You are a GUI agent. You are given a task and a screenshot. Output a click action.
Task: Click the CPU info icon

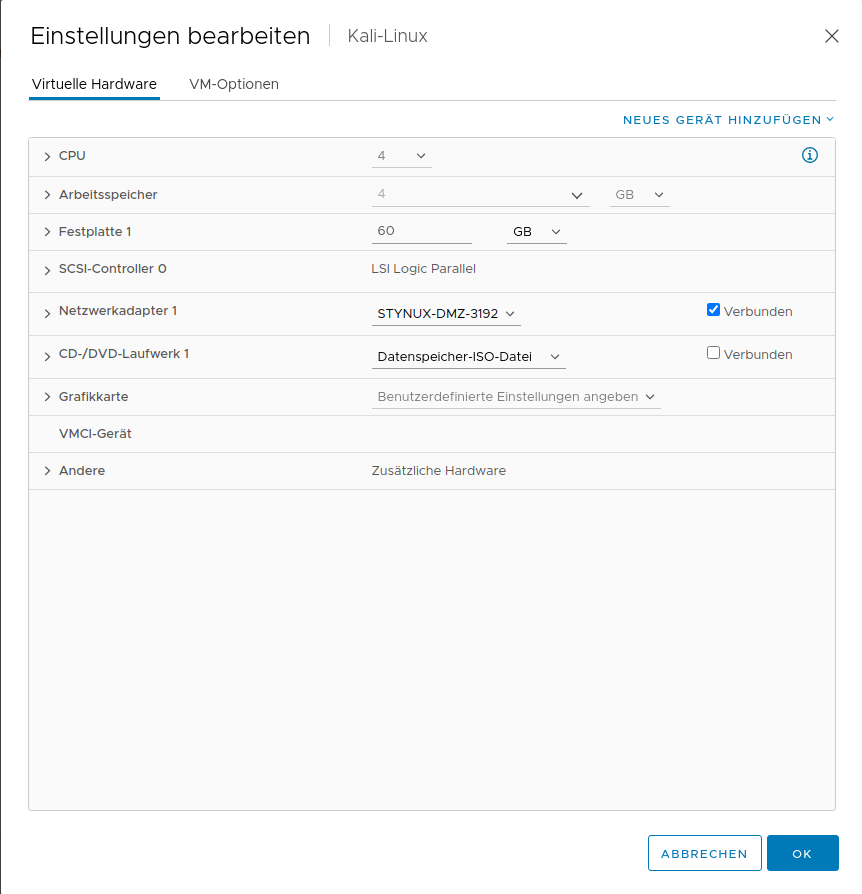(x=810, y=155)
